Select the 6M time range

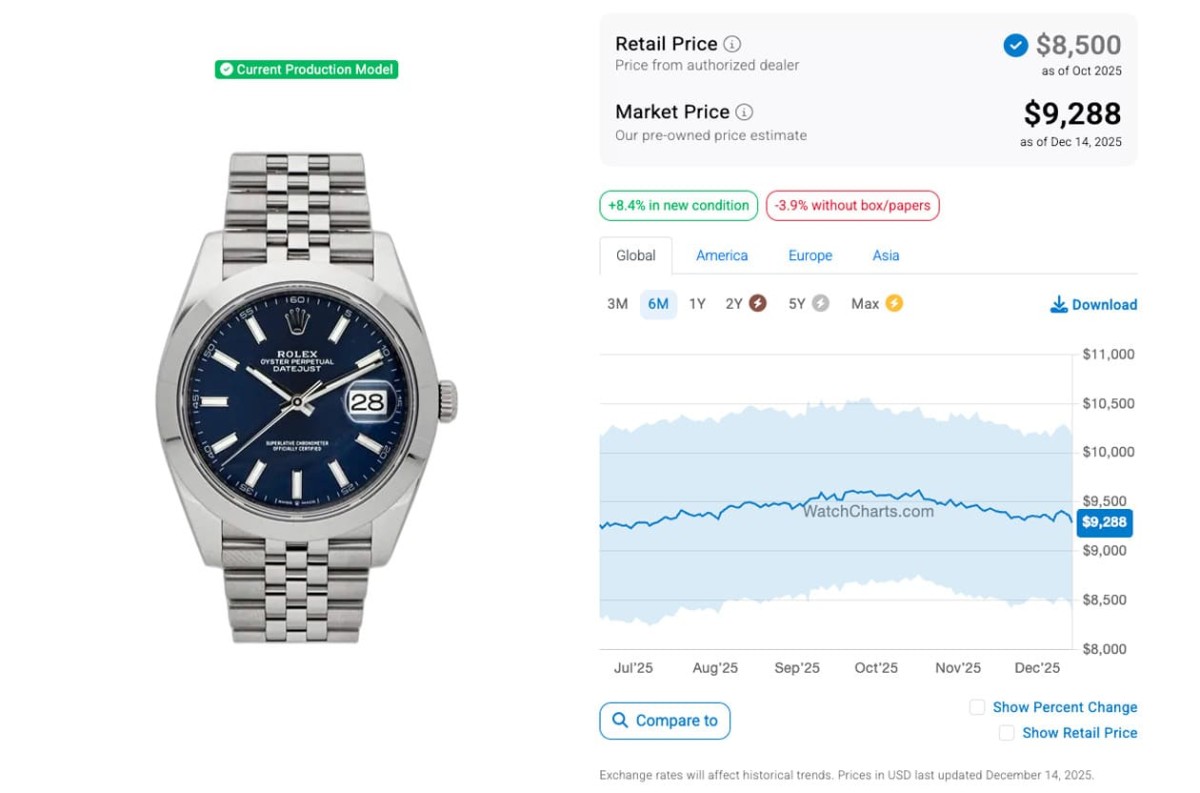coord(658,304)
